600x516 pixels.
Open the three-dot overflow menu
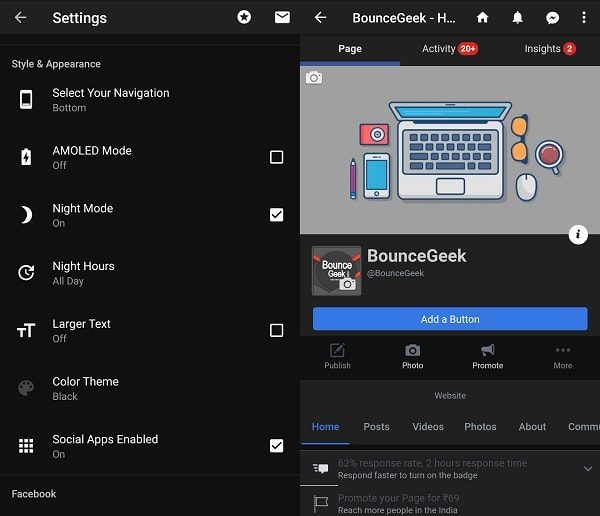click(x=584, y=18)
